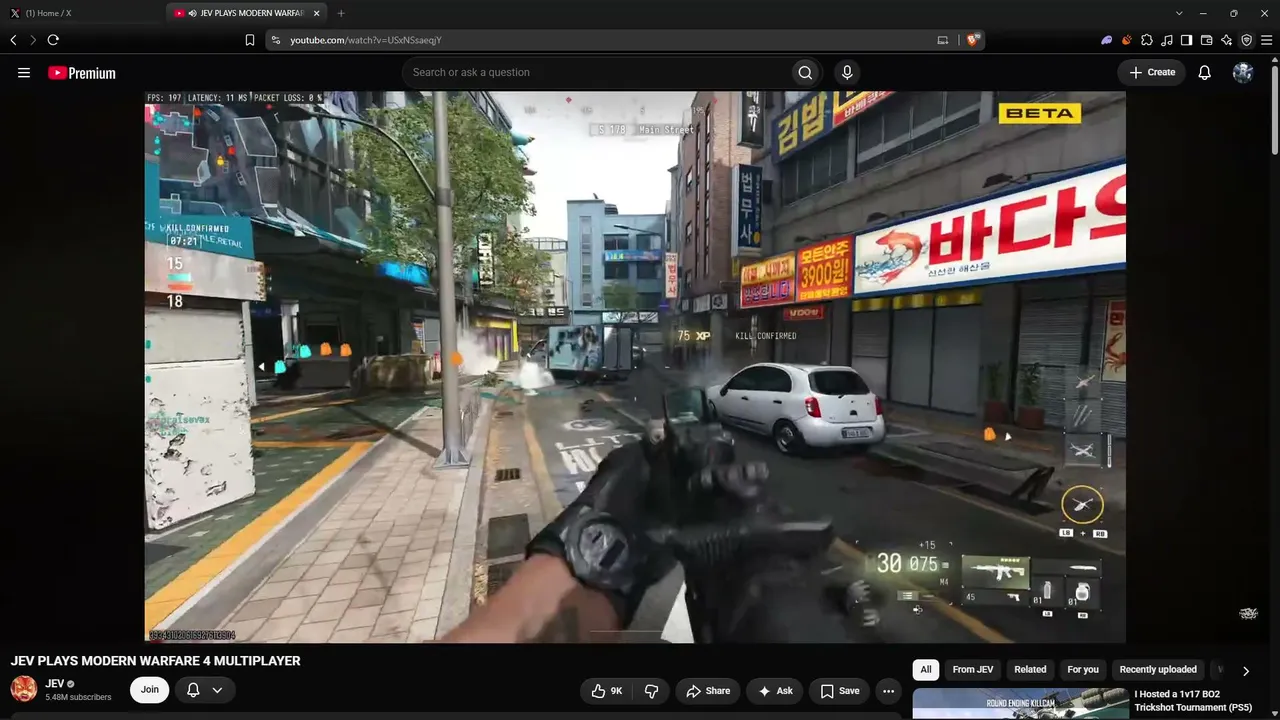This screenshot has width=1280, height=720.
Task: Open the Brave Wallet icon
Action: point(1206,40)
